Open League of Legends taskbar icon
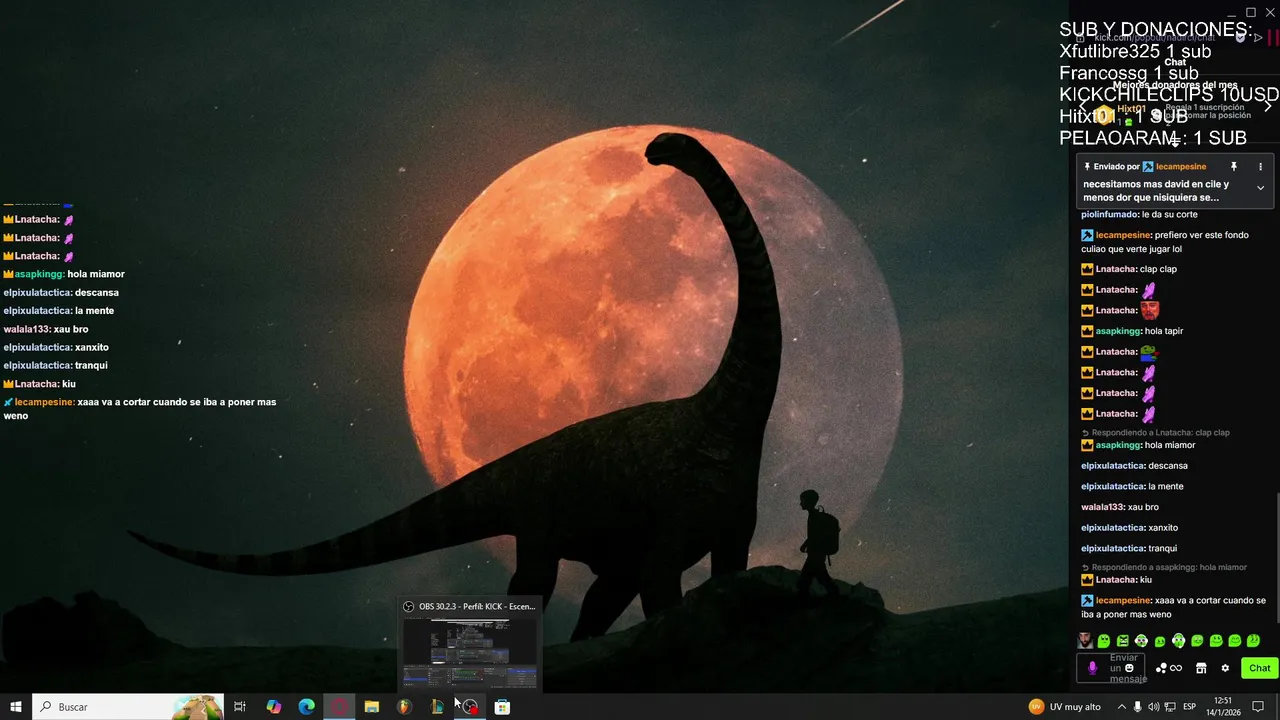This screenshot has height=720, width=1280. [x=437, y=707]
